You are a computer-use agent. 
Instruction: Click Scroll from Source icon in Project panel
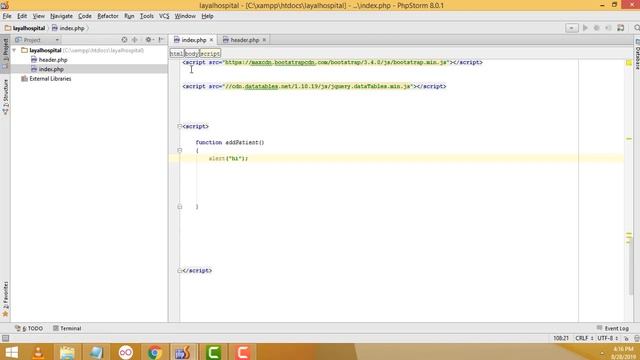pos(124,40)
